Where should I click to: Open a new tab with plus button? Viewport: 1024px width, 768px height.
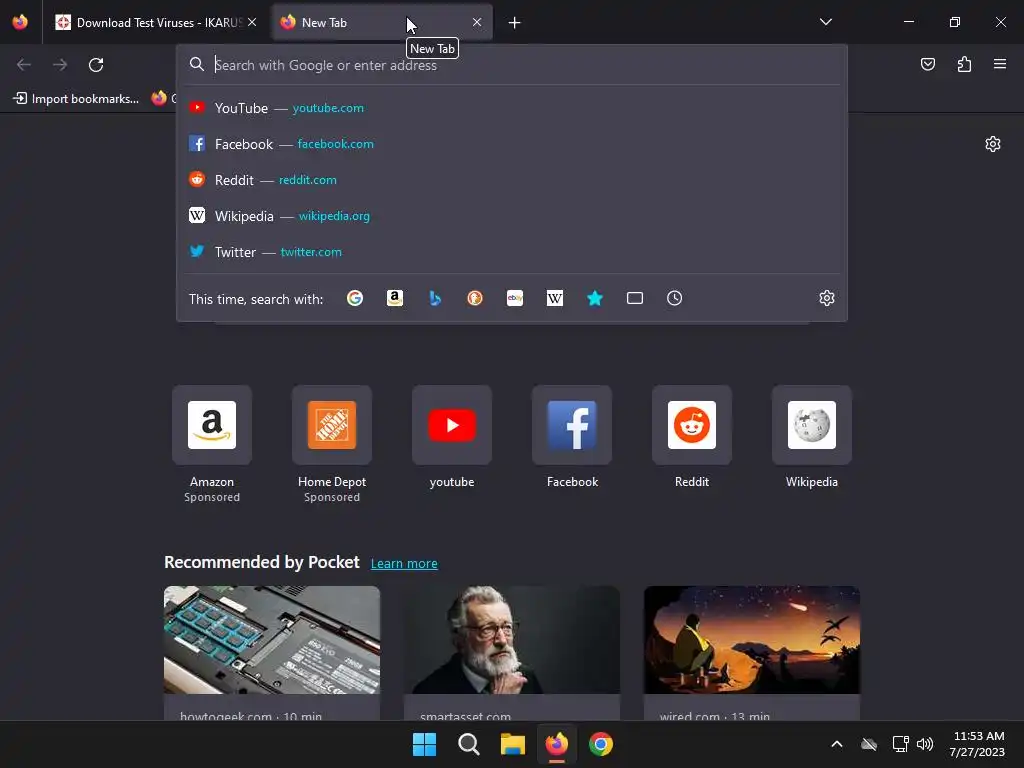point(515,23)
